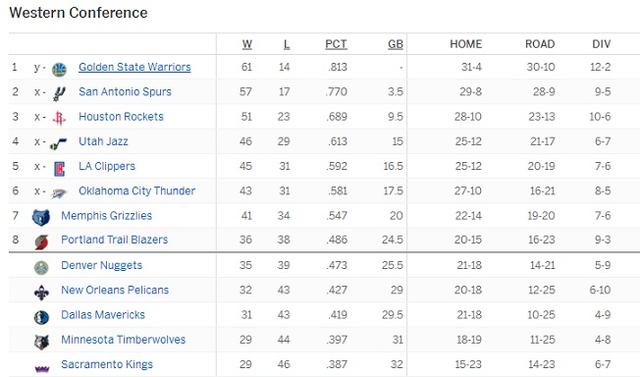
Task: Open the Oklahoma City Thunder team link
Action: coord(137,191)
